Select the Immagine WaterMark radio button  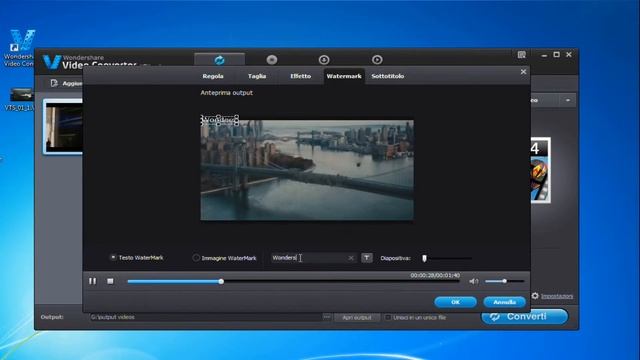pos(196,258)
